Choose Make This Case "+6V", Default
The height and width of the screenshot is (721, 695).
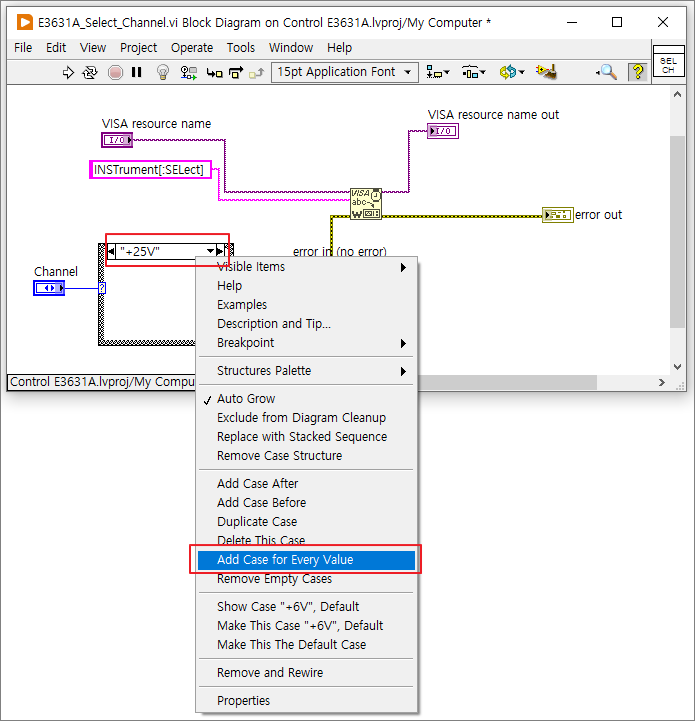307,626
